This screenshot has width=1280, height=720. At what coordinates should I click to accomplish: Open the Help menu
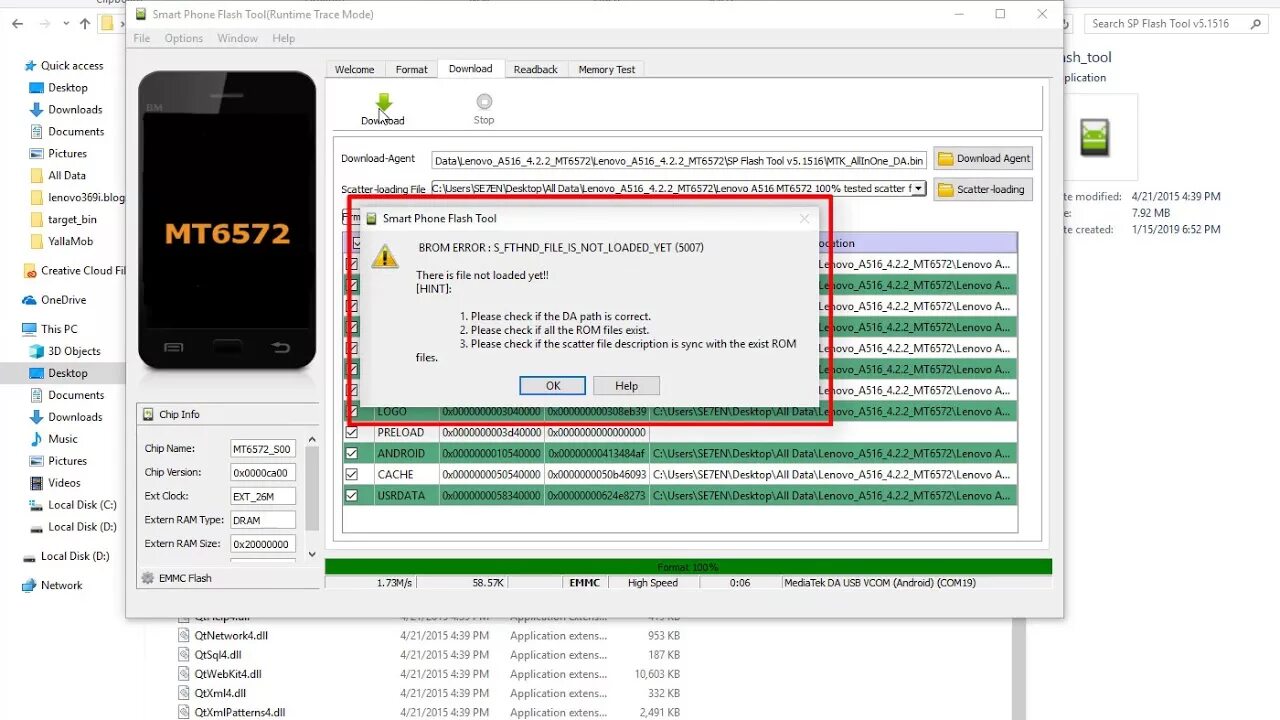284,38
